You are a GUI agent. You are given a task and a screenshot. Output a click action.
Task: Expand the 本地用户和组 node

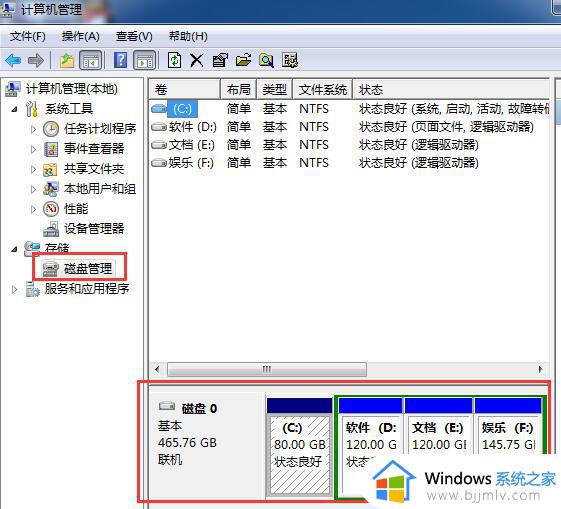[x=33, y=189]
